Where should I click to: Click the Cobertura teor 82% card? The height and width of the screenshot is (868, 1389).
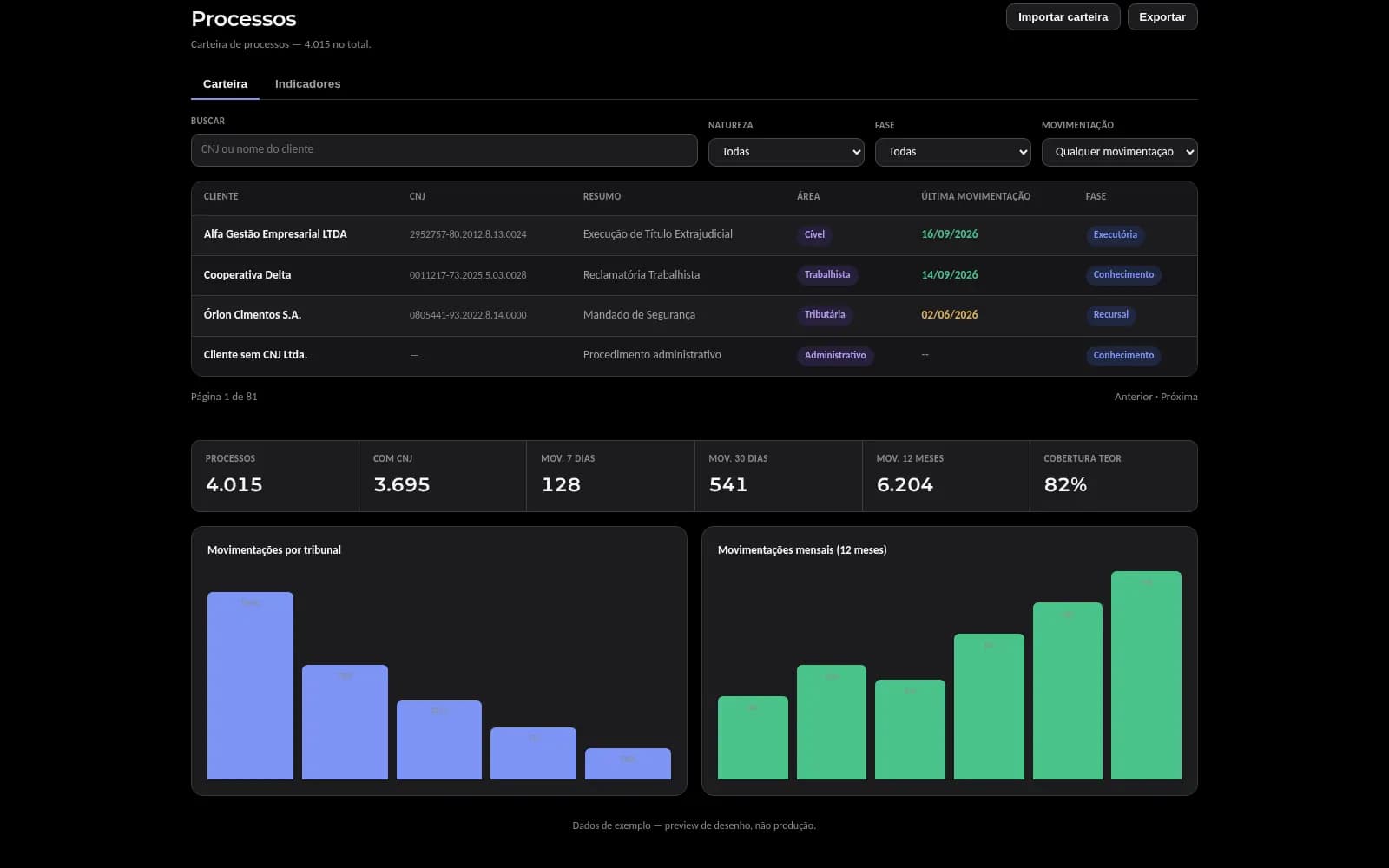1113,476
